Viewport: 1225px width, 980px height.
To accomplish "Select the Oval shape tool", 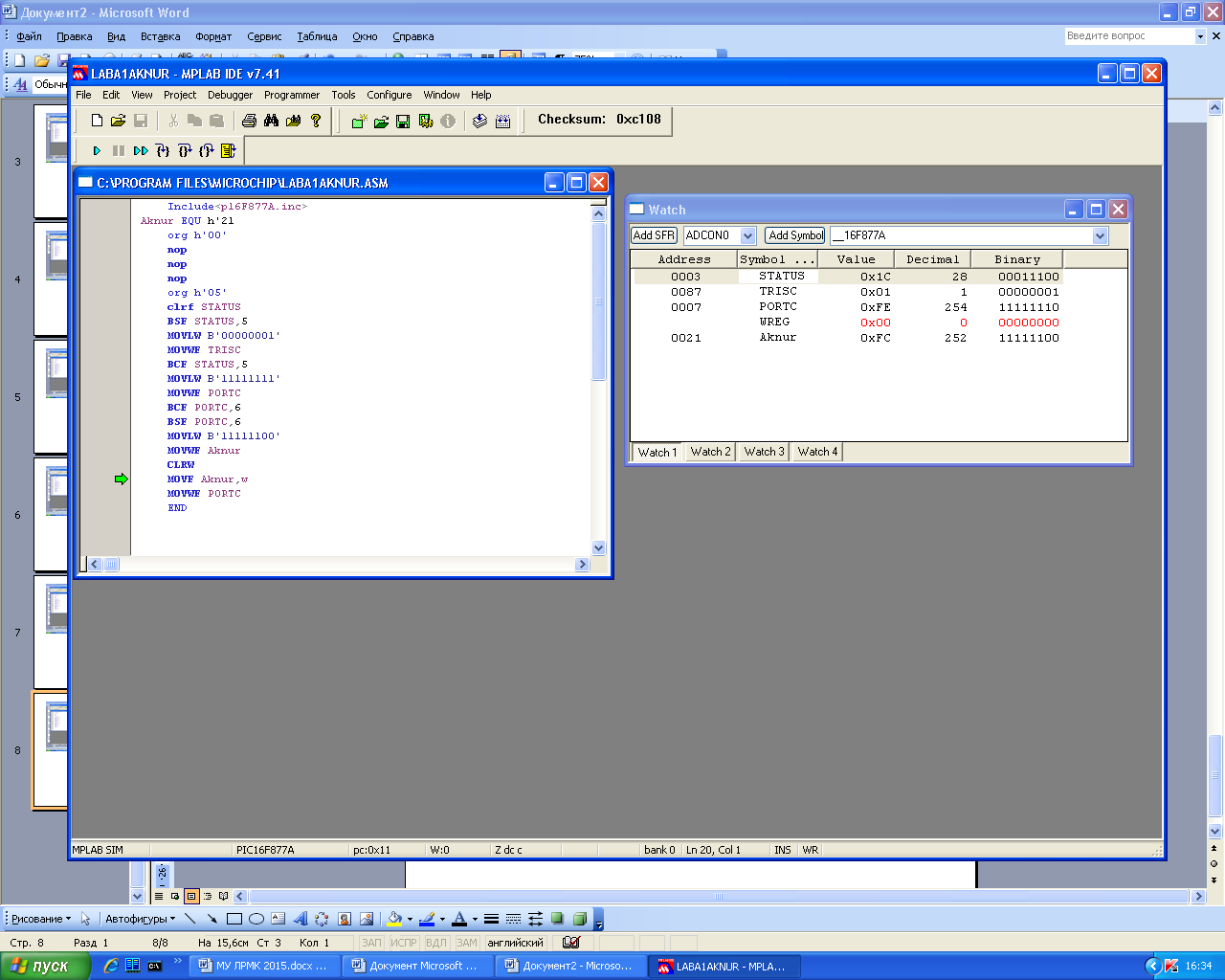I will (256, 919).
